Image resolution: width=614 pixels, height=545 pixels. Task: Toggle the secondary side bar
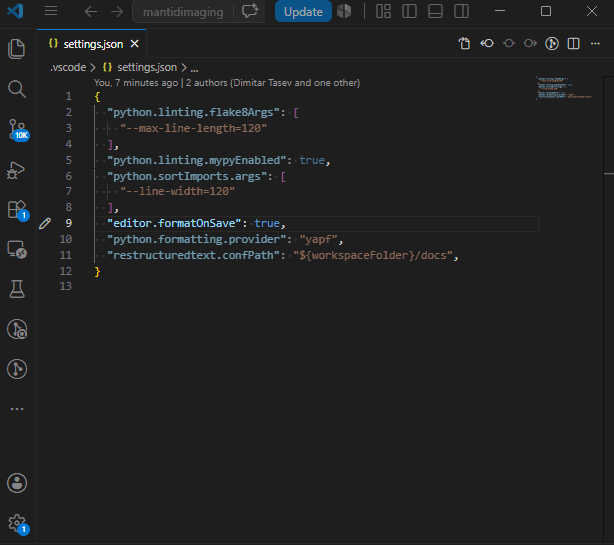click(461, 11)
